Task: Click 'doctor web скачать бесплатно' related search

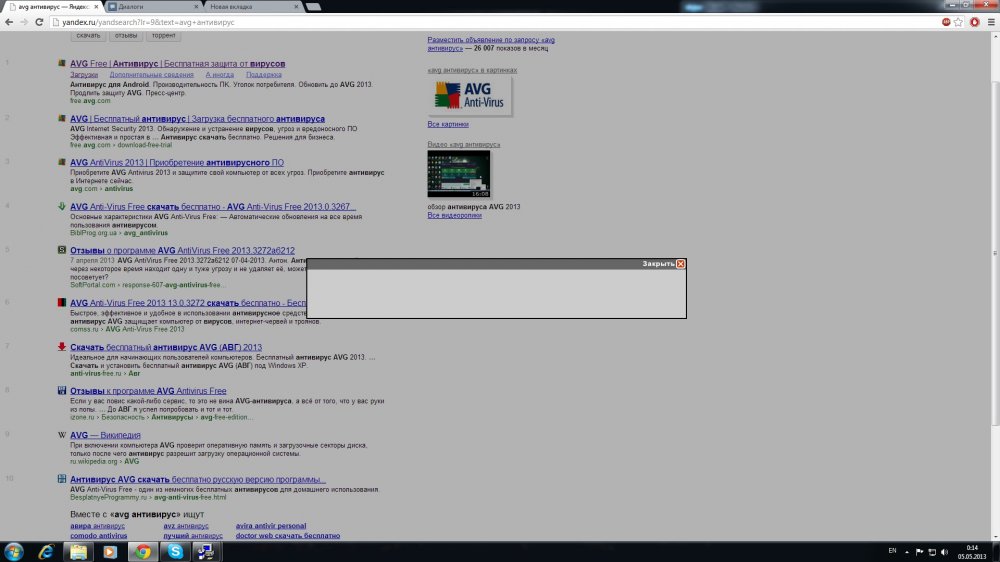Action: click(x=288, y=536)
